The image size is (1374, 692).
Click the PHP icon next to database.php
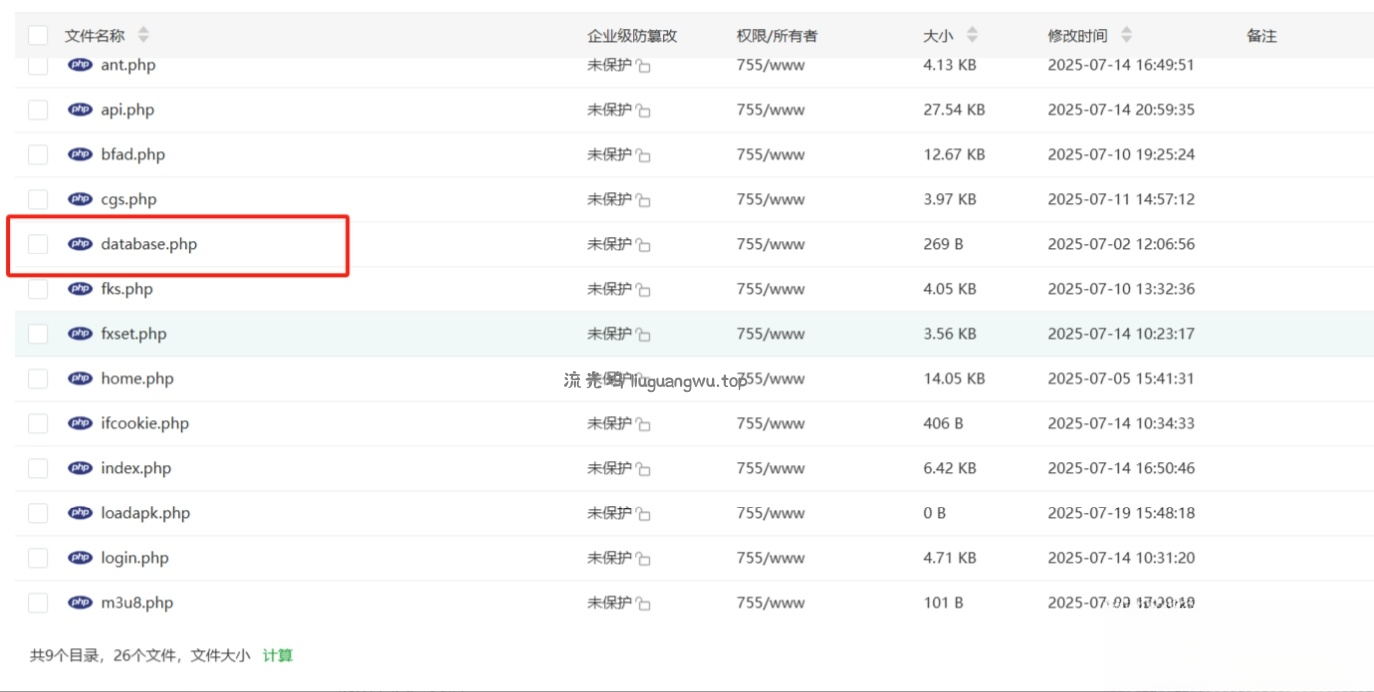pyautogui.click(x=79, y=243)
